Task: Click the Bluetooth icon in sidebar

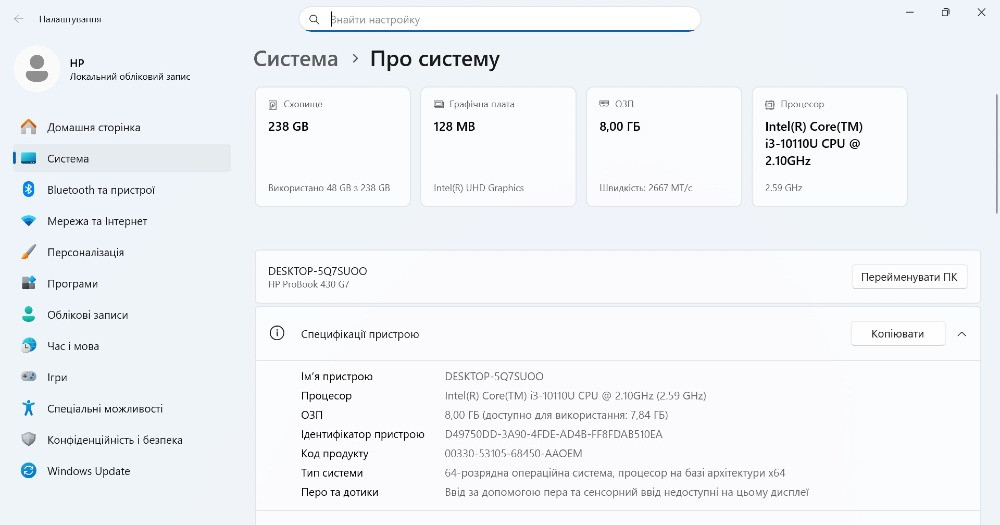Action: pos(29,189)
